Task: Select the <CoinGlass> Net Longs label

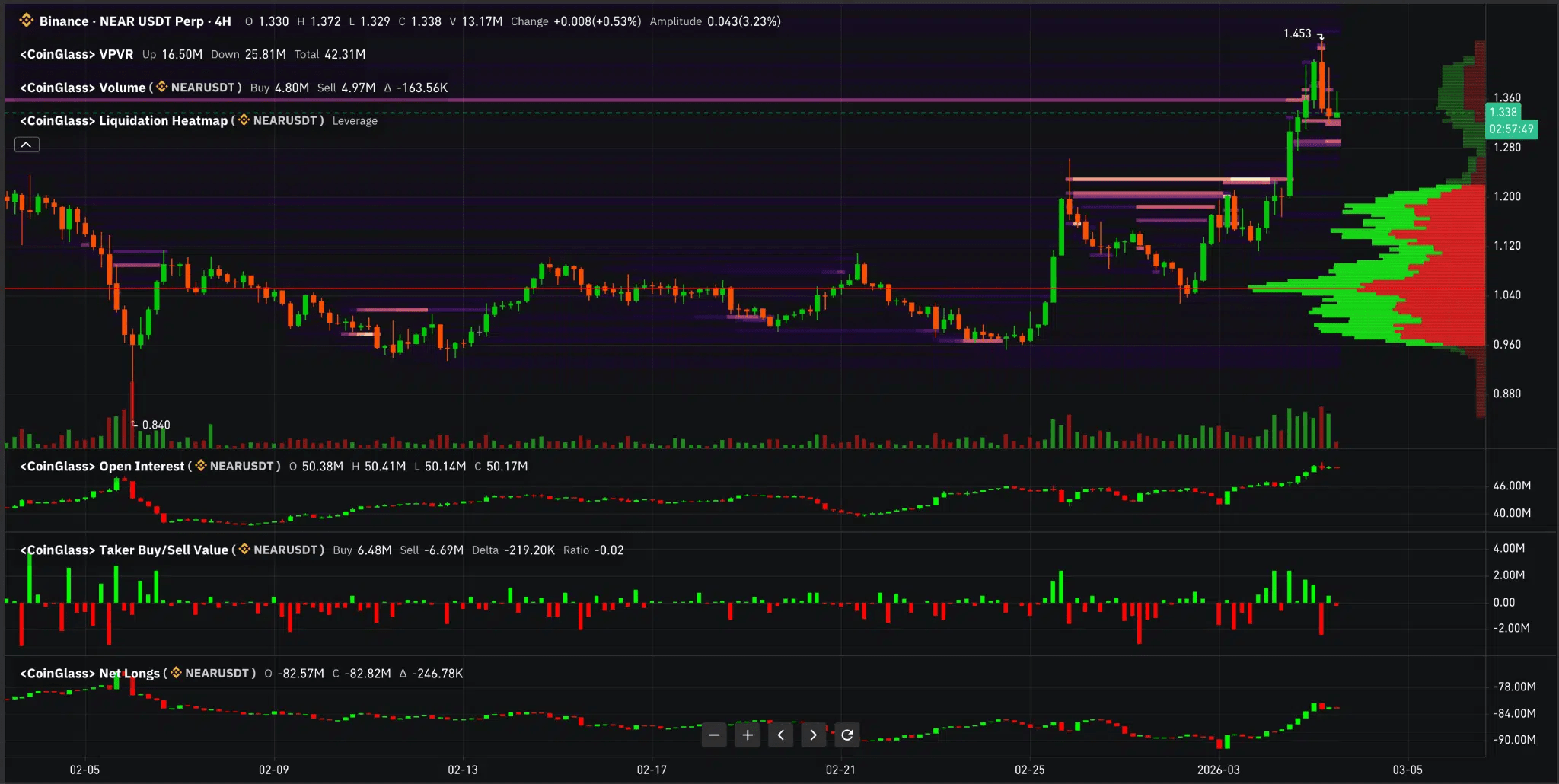Action: (90, 673)
